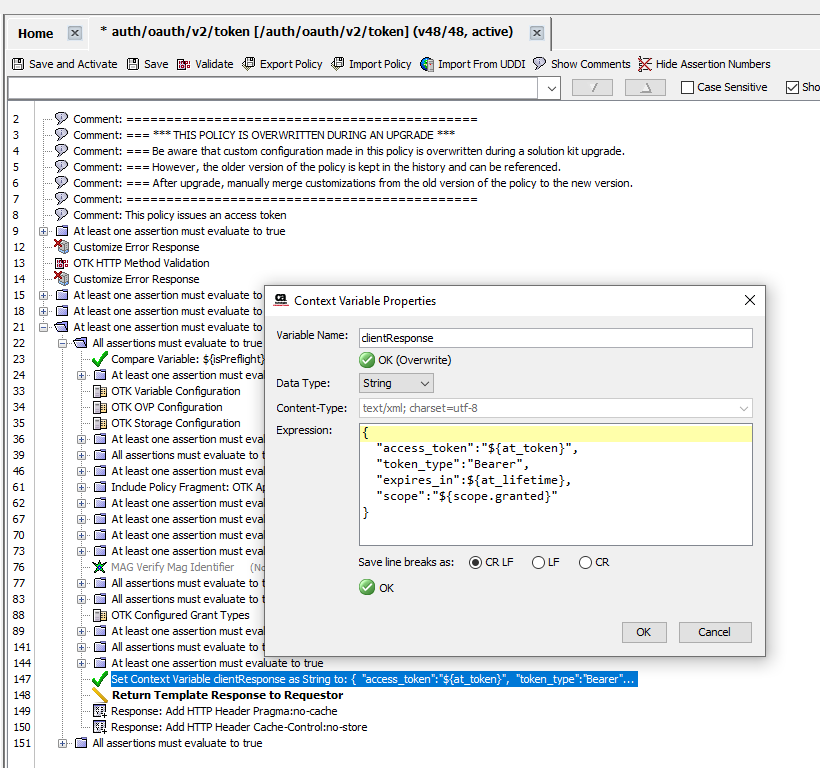This screenshot has width=820, height=768.
Task: Click the Show Comments speech bubble icon
Action: (x=540, y=64)
